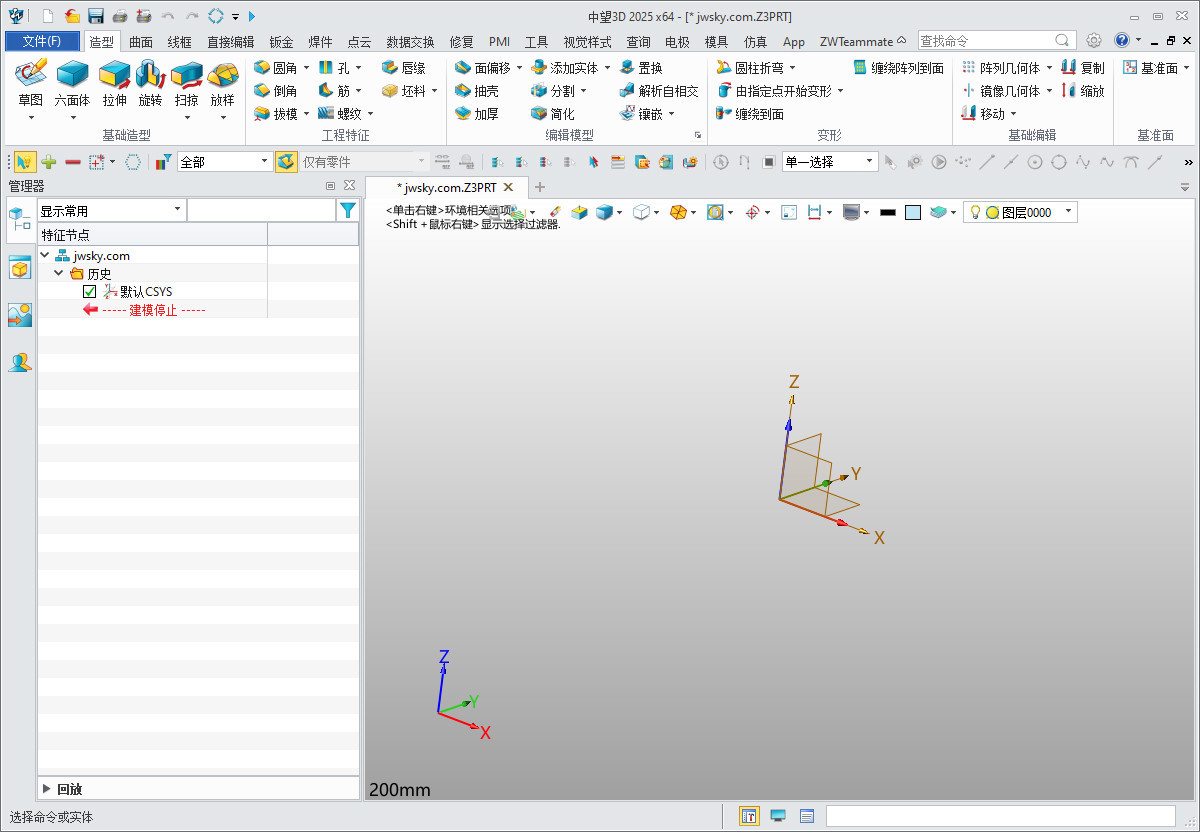Click the 查找命令 search field
The image size is (1200, 832).
(x=985, y=41)
